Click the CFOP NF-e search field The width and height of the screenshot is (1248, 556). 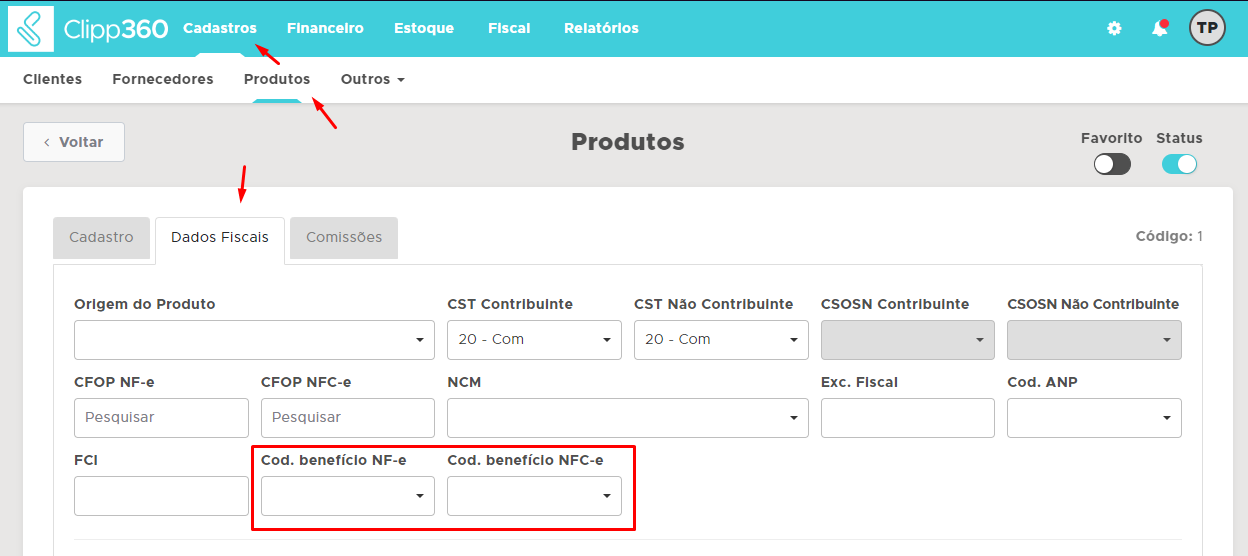point(161,418)
